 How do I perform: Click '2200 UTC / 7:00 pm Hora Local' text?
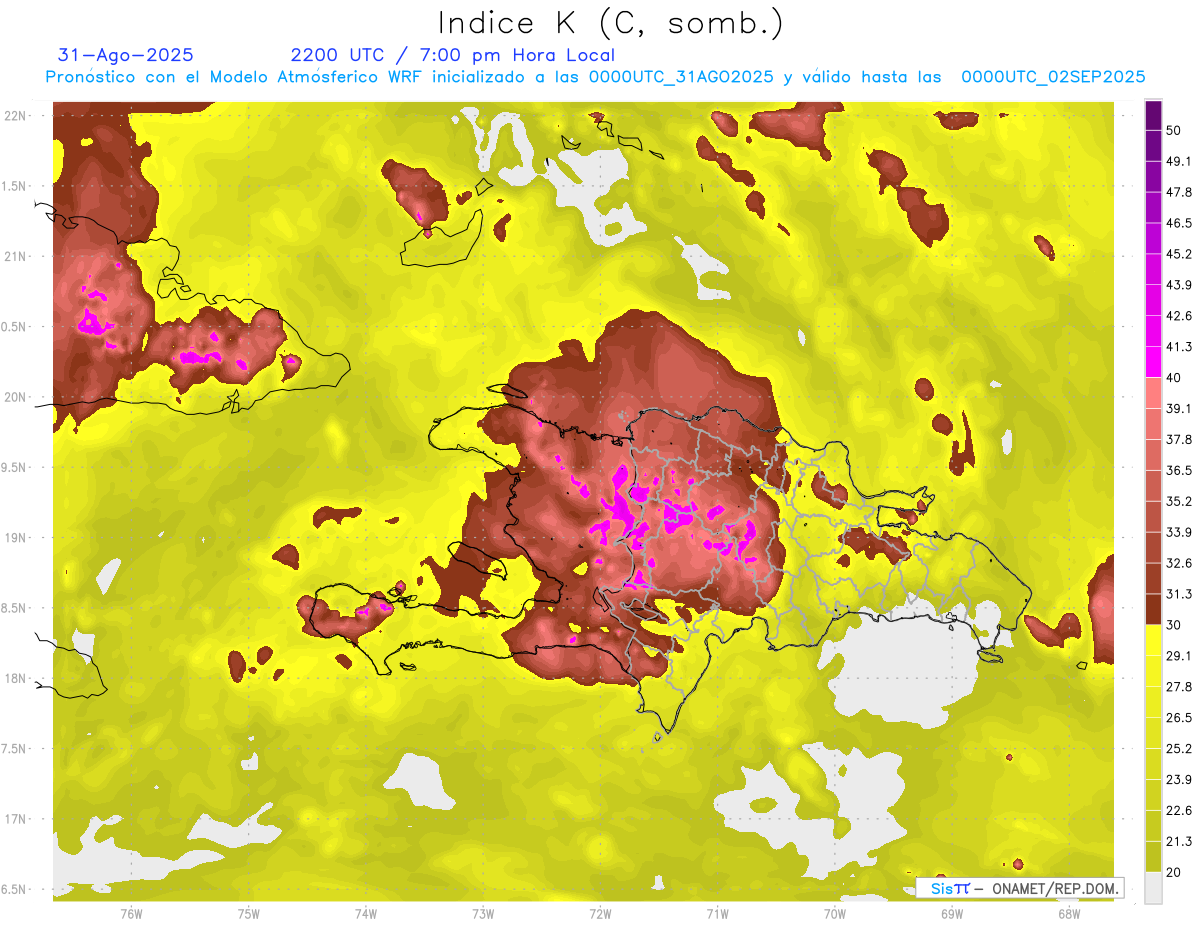click(x=452, y=55)
